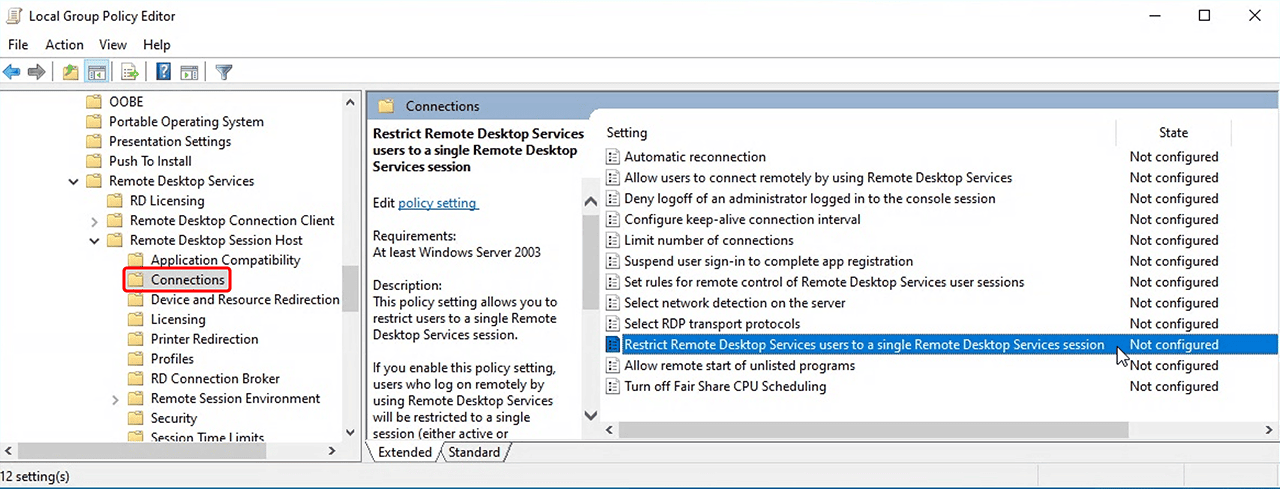The image size is (1280, 489).
Task: Click down arrow of description pane scrollbar
Action: click(590, 415)
